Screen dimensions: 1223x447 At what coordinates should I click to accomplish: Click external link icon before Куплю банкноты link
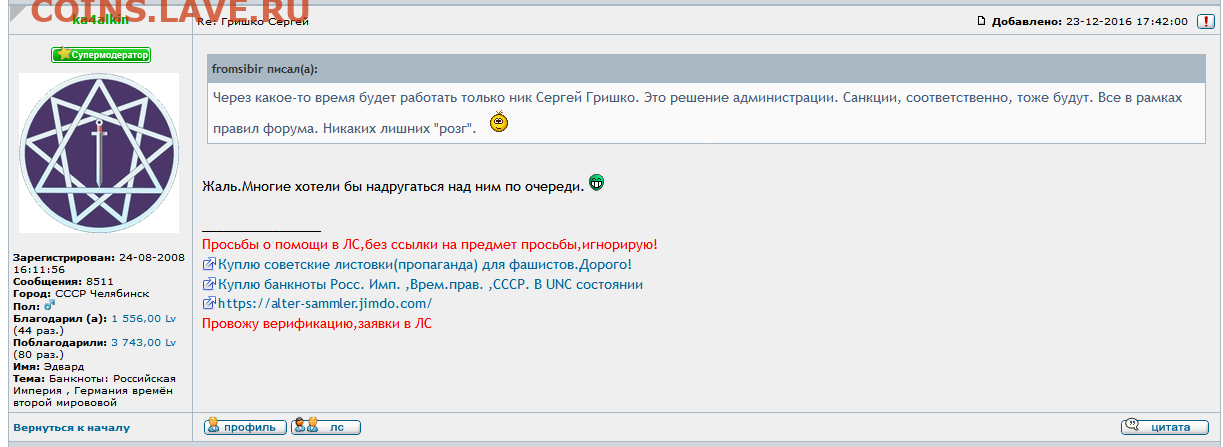[209, 284]
